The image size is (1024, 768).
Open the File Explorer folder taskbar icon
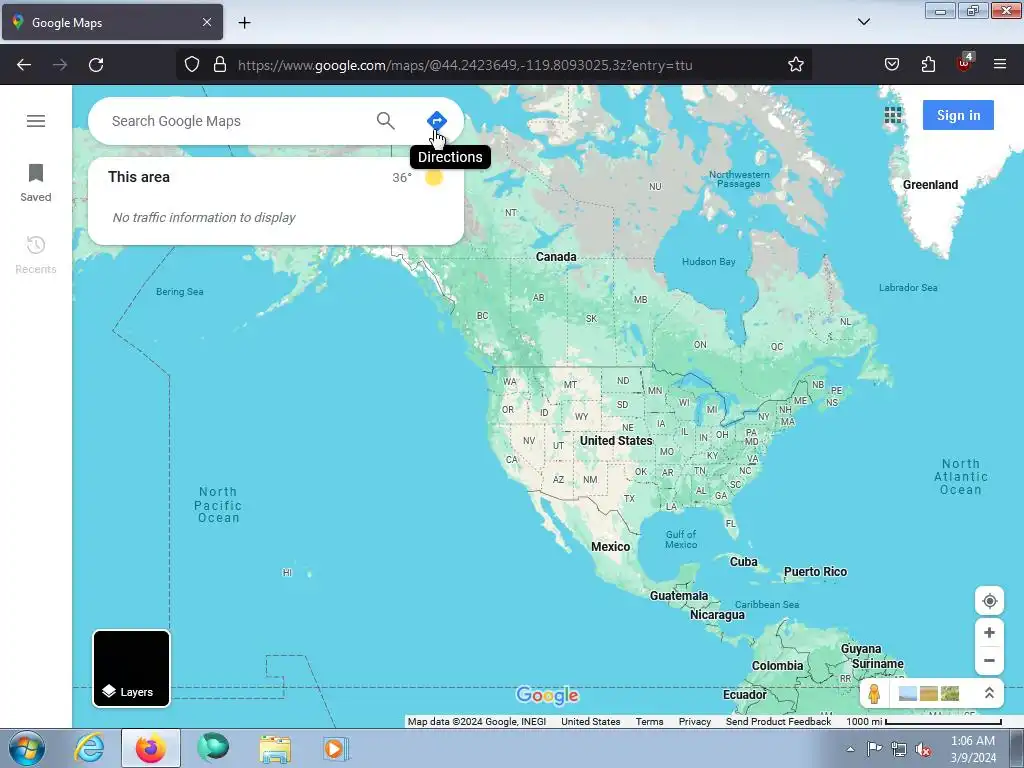275,748
